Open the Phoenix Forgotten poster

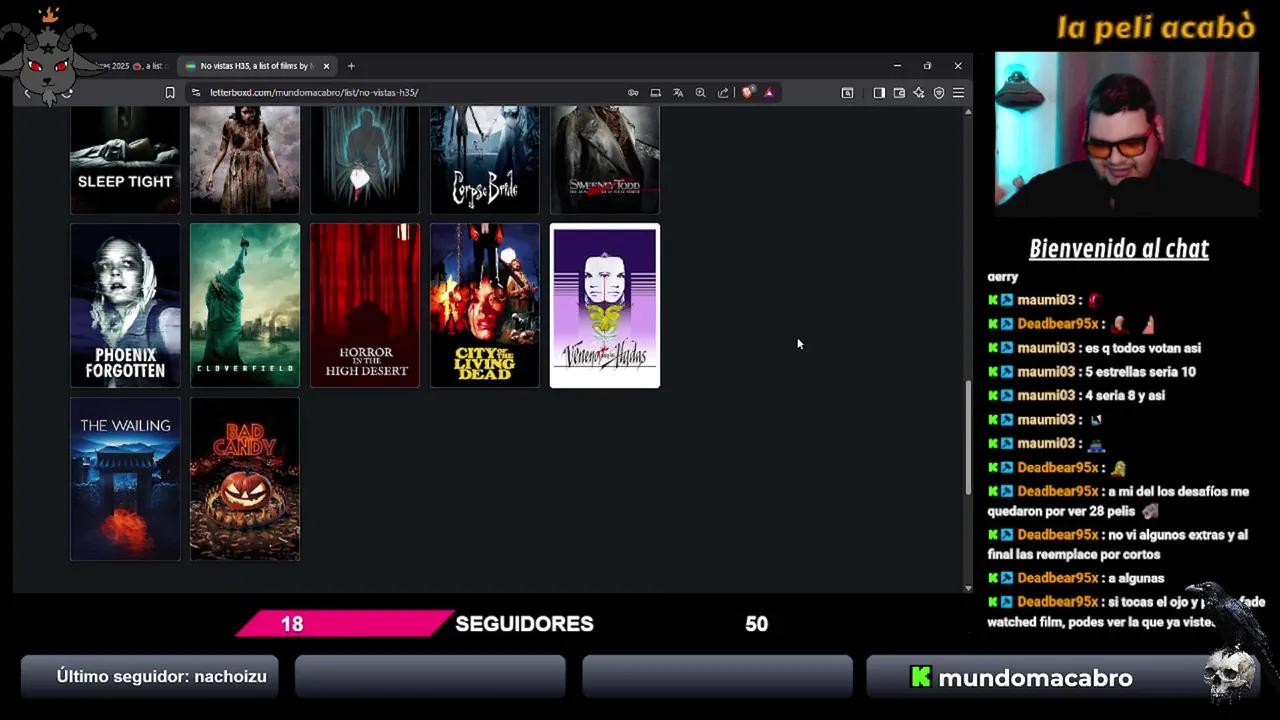pos(125,305)
